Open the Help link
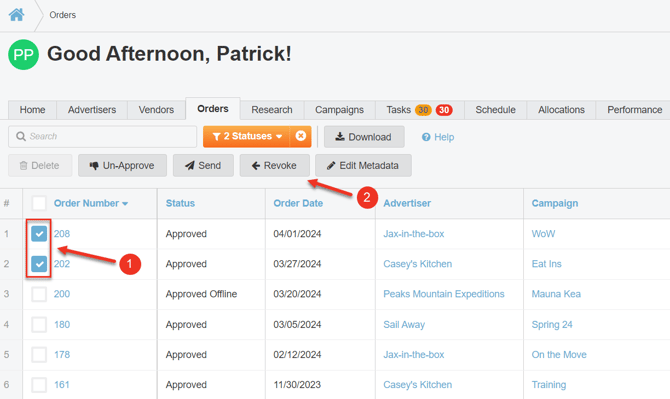 [438, 137]
